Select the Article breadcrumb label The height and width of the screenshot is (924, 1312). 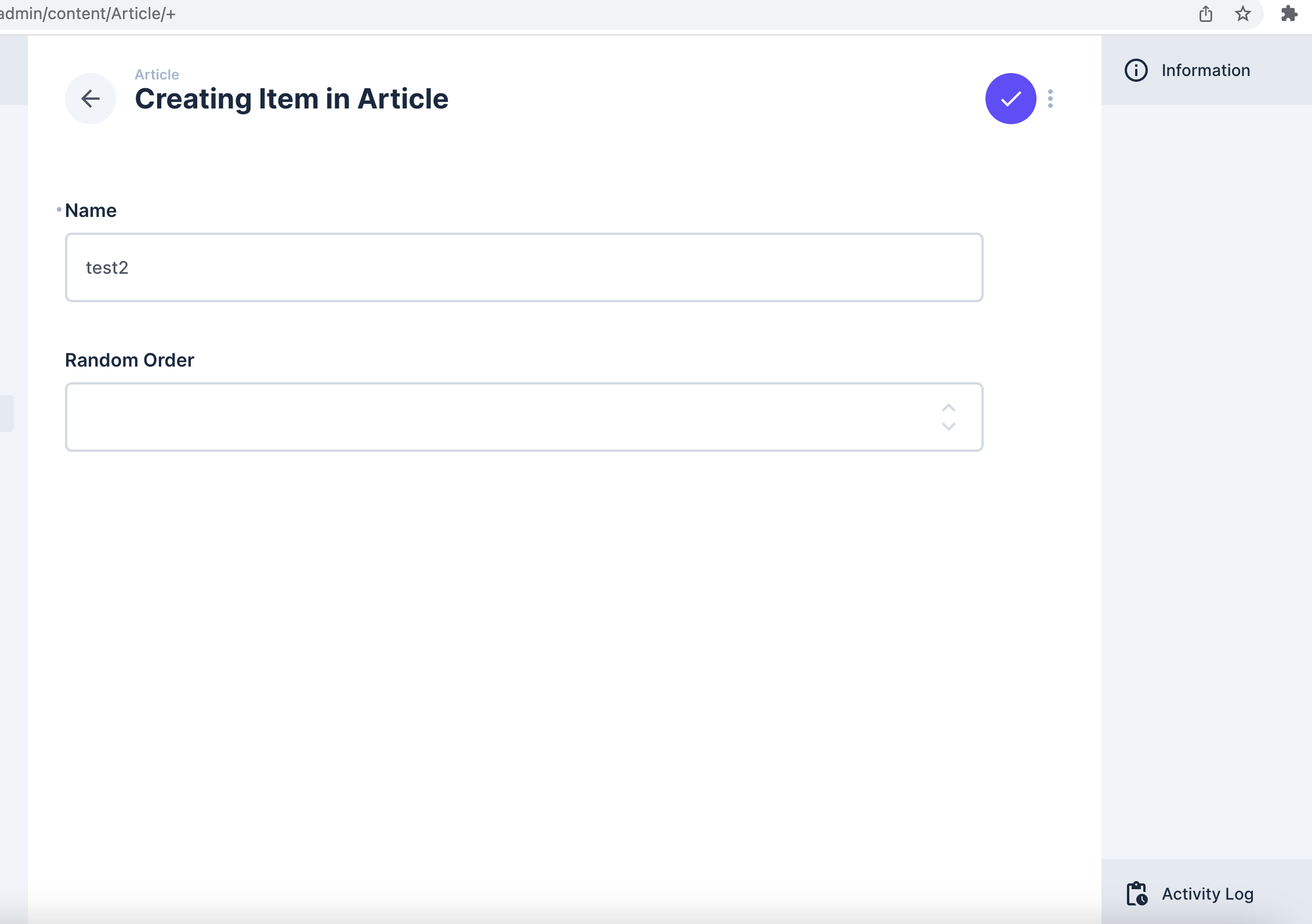point(157,74)
